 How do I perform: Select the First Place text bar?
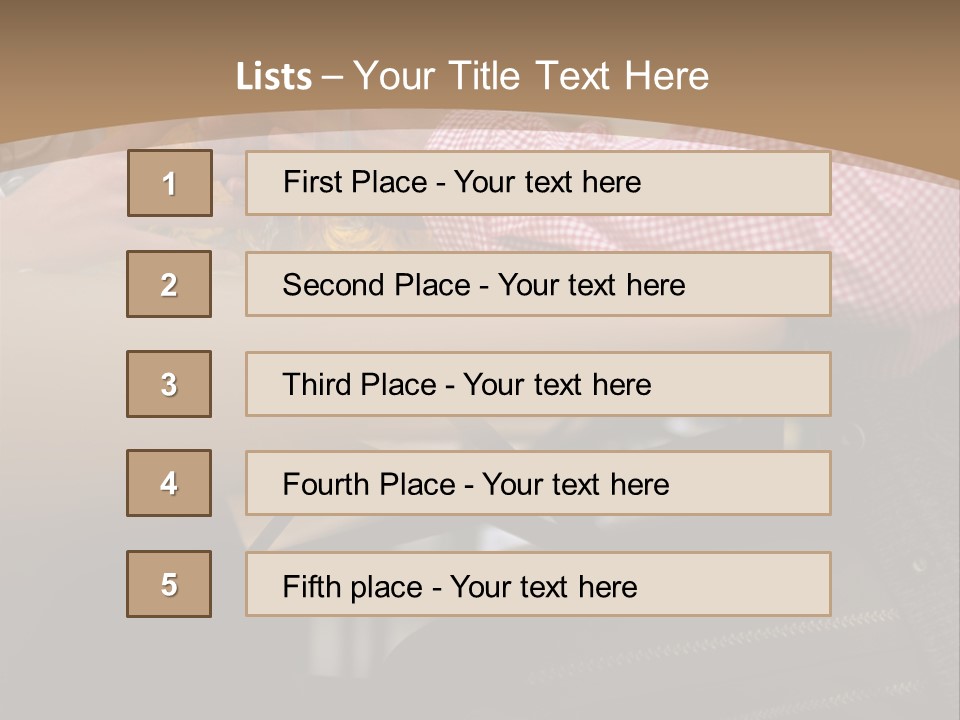(538, 183)
